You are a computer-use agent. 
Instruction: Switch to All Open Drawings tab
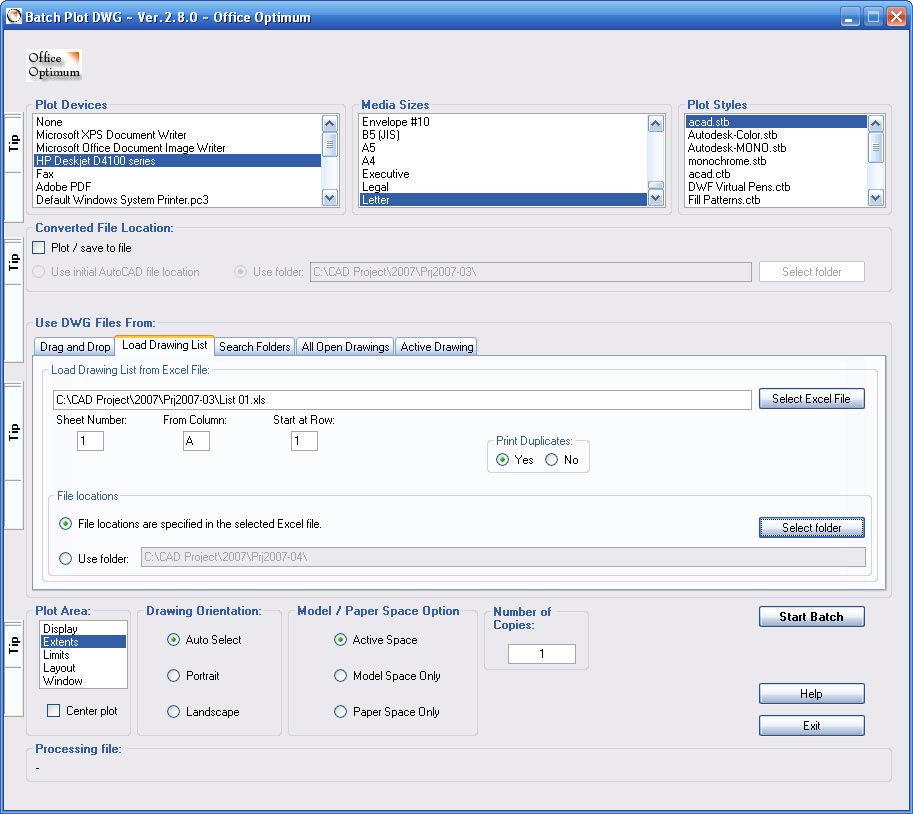pyautogui.click(x=345, y=346)
